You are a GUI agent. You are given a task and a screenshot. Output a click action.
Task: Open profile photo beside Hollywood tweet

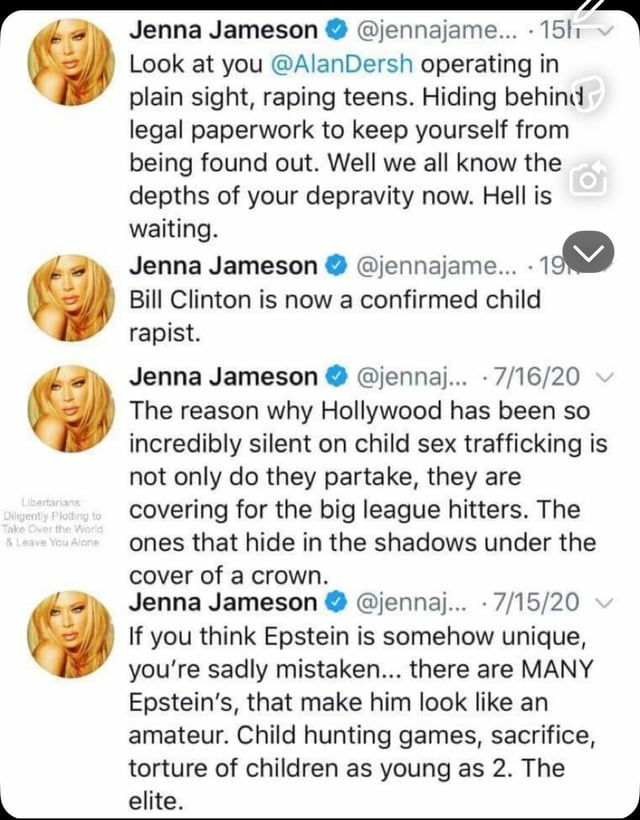[71, 408]
